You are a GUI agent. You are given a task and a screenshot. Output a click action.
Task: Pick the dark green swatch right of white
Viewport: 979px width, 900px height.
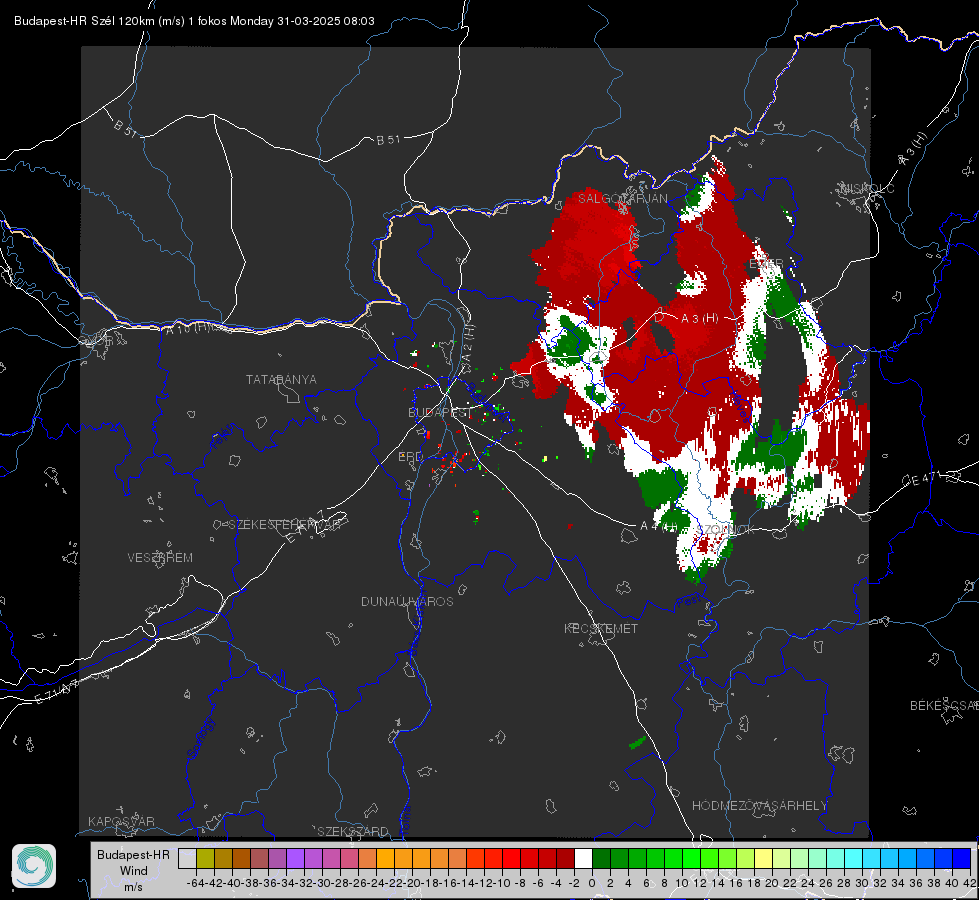pos(601,858)
